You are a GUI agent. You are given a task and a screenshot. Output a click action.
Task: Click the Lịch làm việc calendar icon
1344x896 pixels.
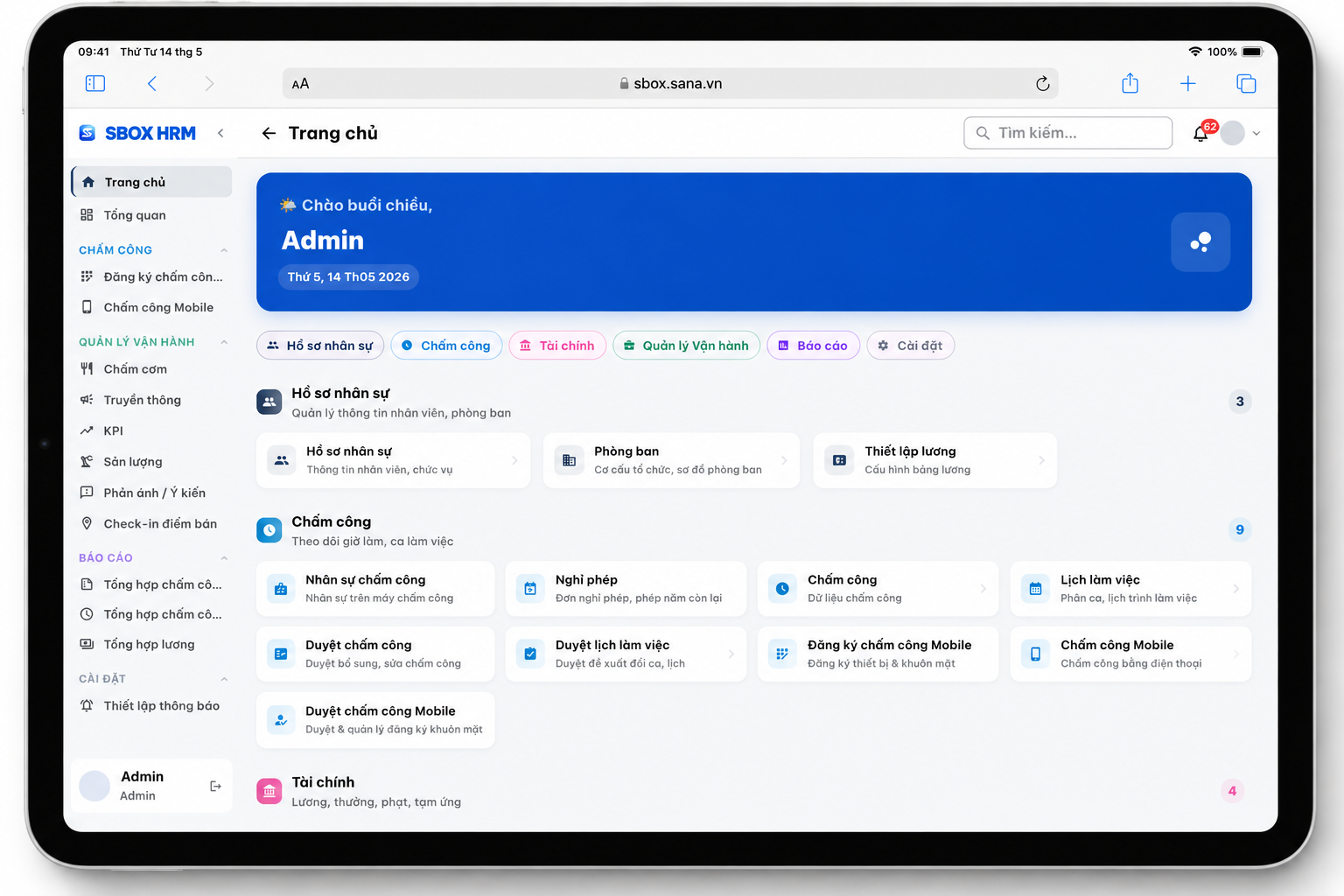[1035, 589]
